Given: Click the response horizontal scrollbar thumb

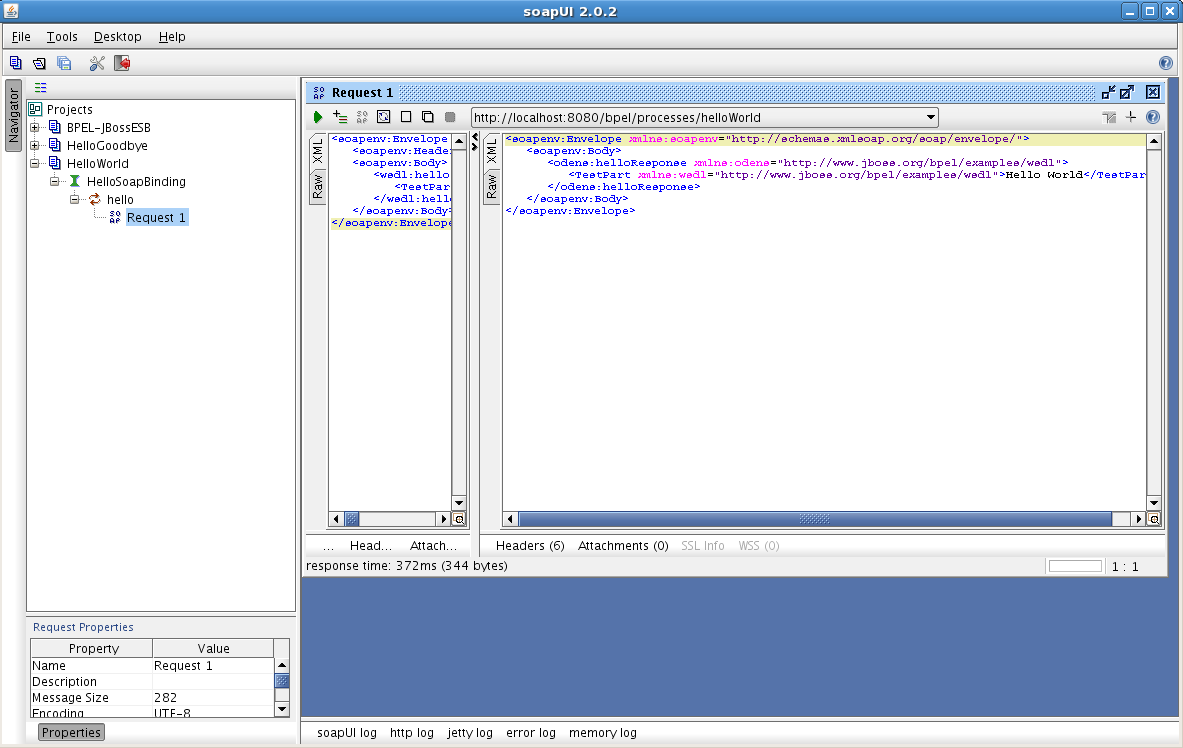Looking at the screenshot, I should (815, 520).
